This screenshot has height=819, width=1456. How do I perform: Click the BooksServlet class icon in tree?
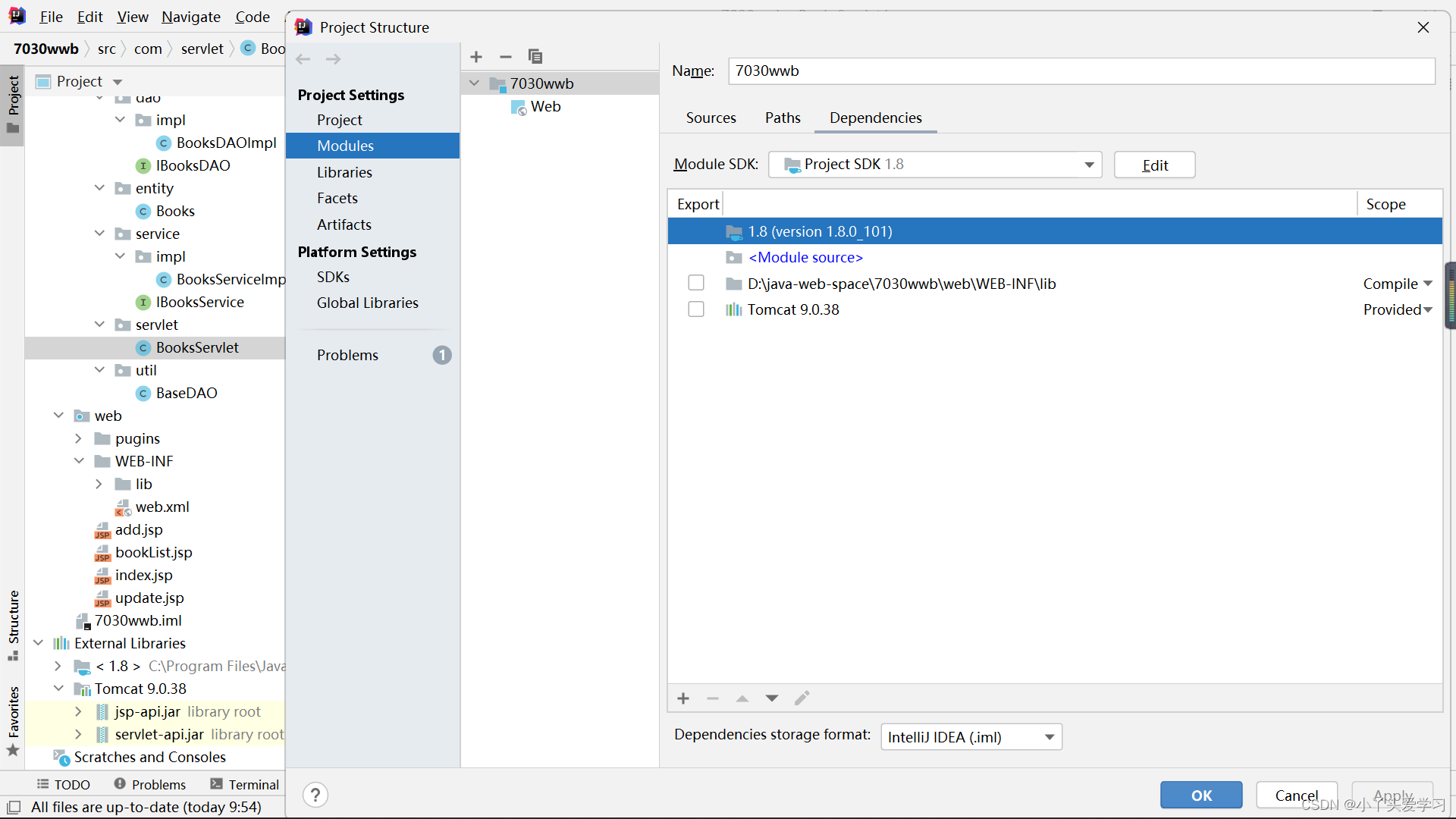pos(143,348)
